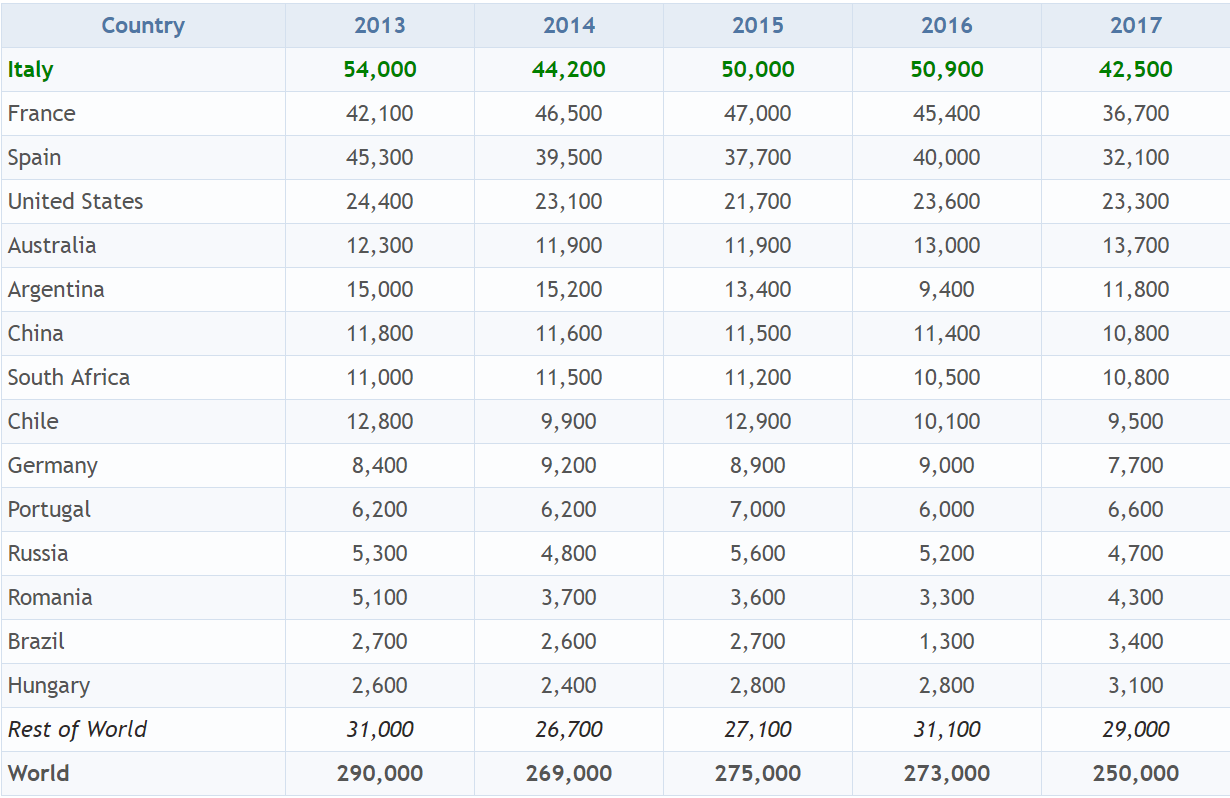Select the Rest of World row label
The height and width of the screenshot is (798, 1230).
(x=78, y=730)
